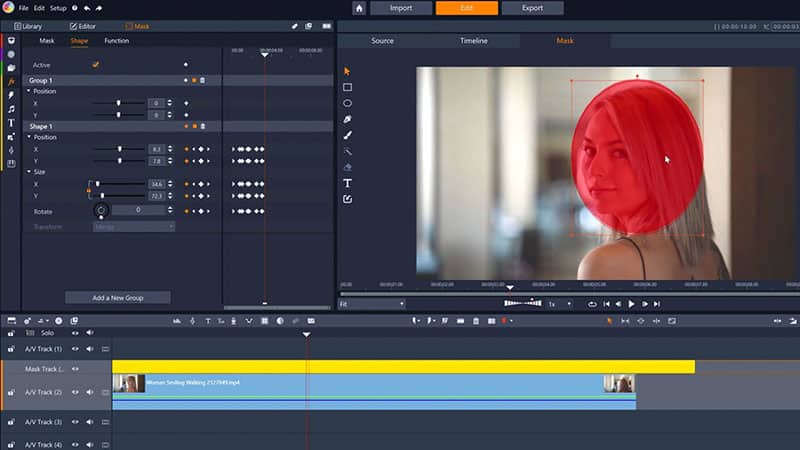Jump to the start of the clip
800x450 pixels.
point(606,304)
